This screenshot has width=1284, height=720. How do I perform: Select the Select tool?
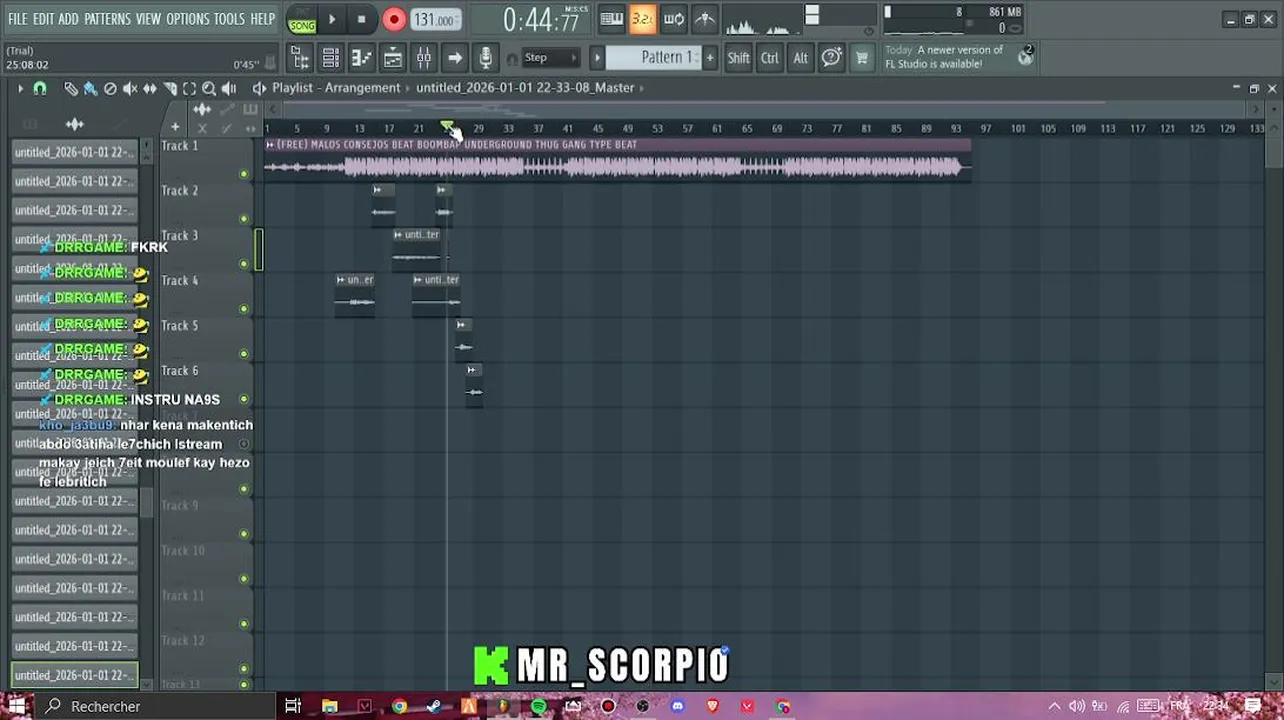(189, 89)
